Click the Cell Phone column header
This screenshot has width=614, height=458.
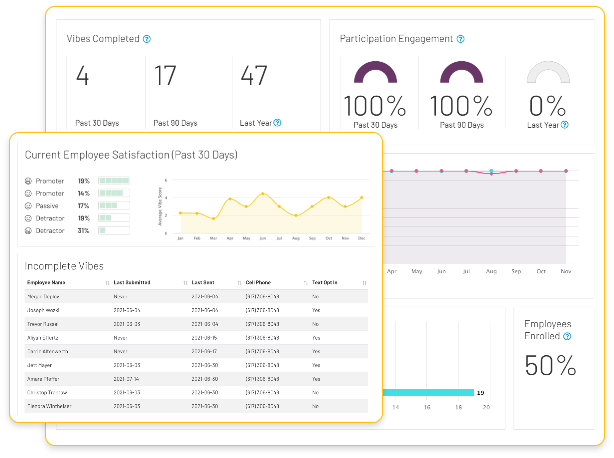[258, 282]
